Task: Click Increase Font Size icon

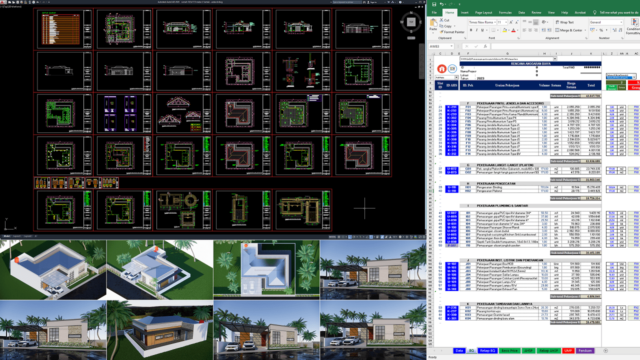Action: click(511, 22)
